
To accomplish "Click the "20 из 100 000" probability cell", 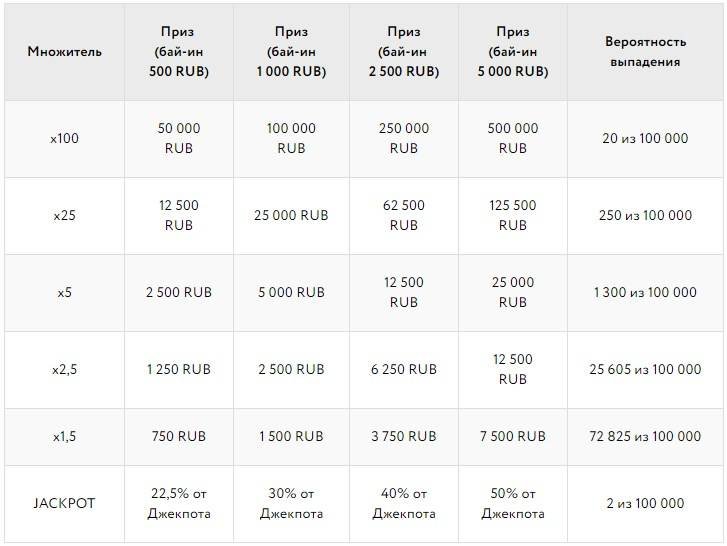I will (645, 138).
